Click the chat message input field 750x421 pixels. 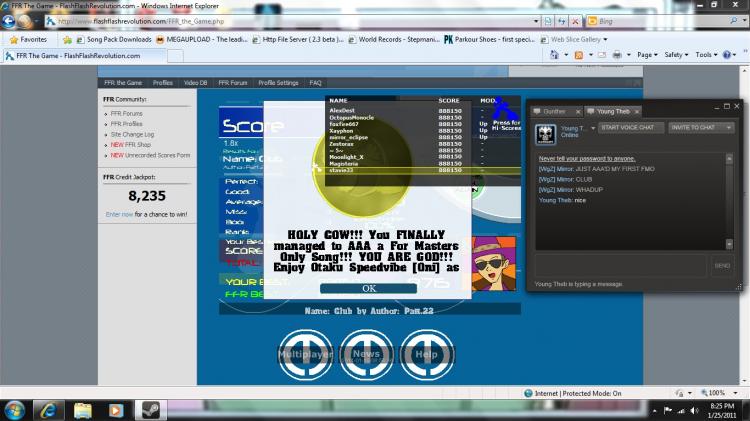620,266
